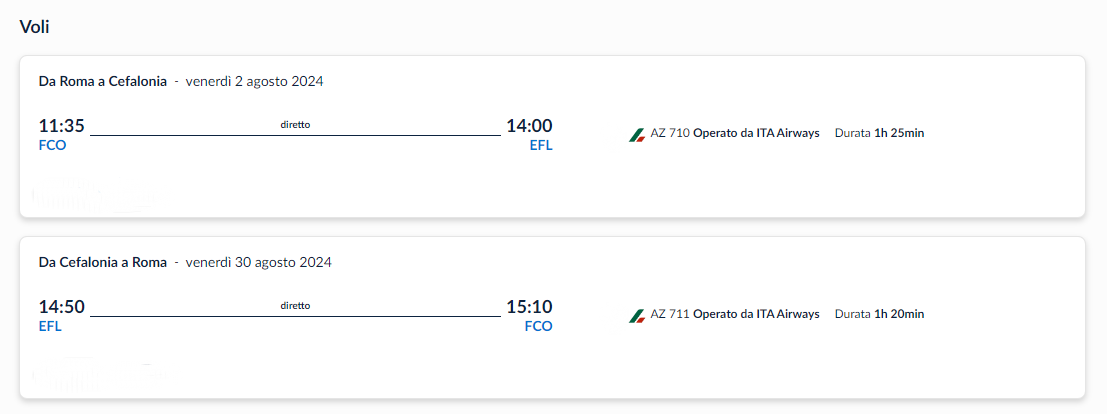Click the 'Da Cefalonia a Roma' heading

[103, 262]
